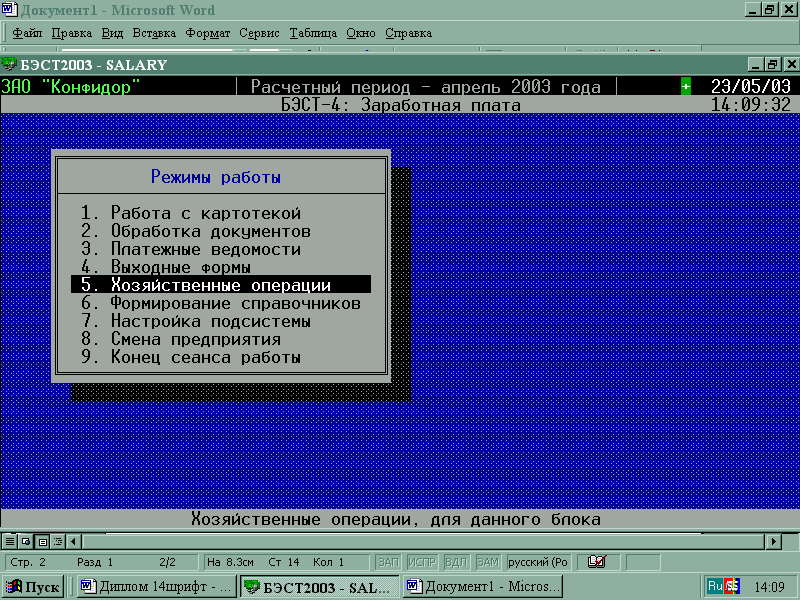The width and height of the screenshot is (800, 600).
Task: Click the 'БЭСТ-4: Заработная плата' heading
Action: coord(401,105)
